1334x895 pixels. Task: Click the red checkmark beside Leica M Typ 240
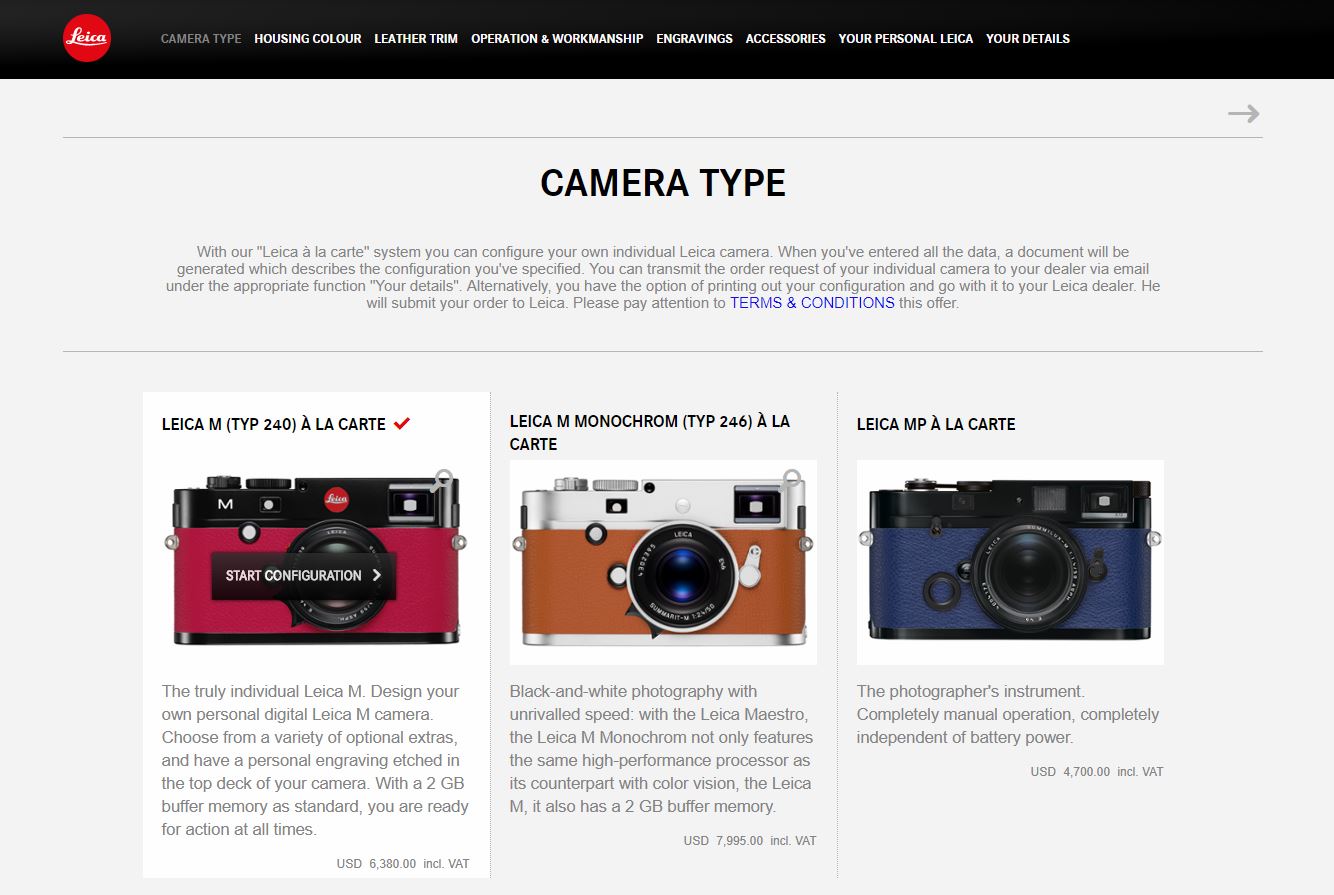[402, 423]
